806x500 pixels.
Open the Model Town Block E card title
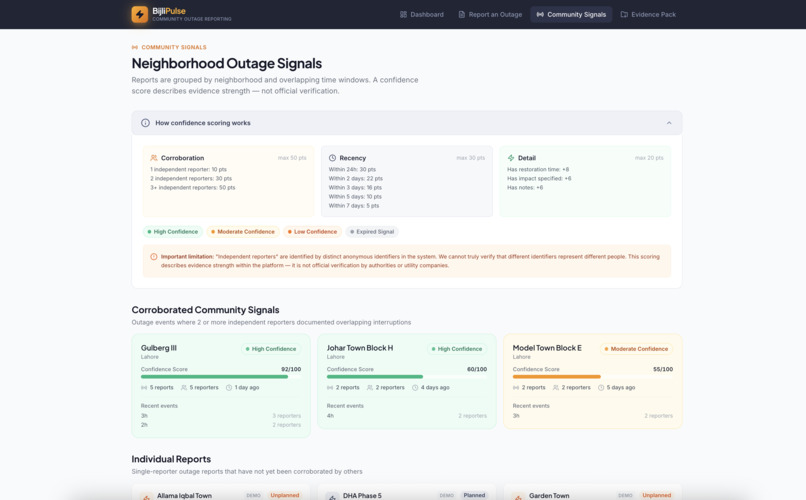click(x=547, y=348)
